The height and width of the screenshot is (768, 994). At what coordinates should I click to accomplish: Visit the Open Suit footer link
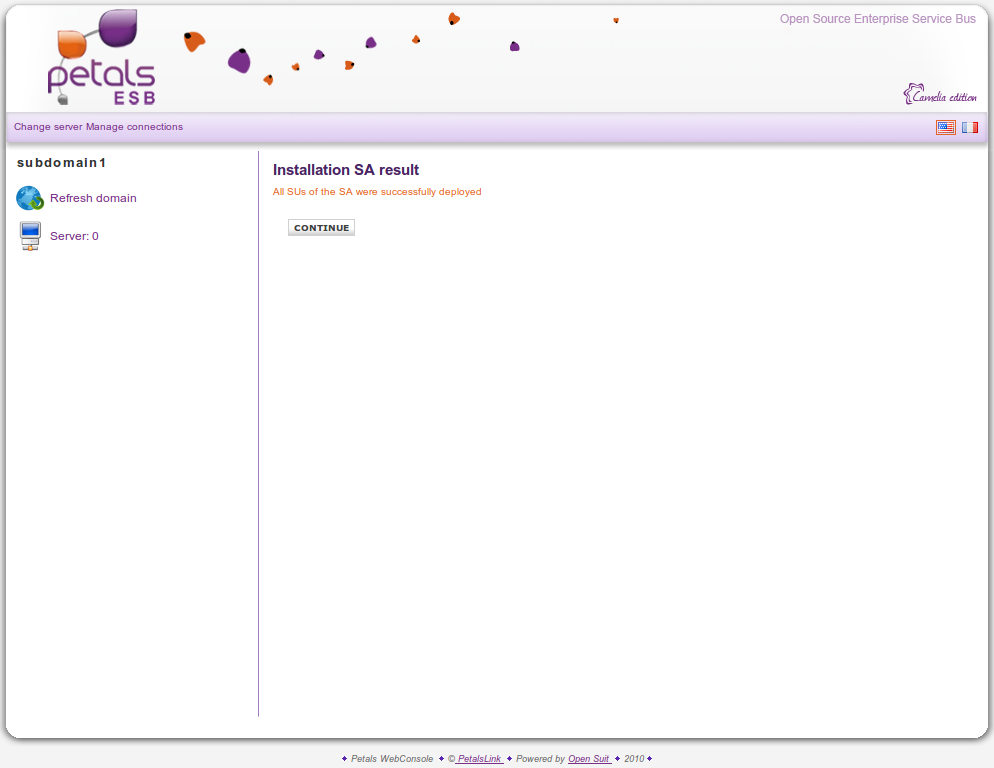pos(589,759)
